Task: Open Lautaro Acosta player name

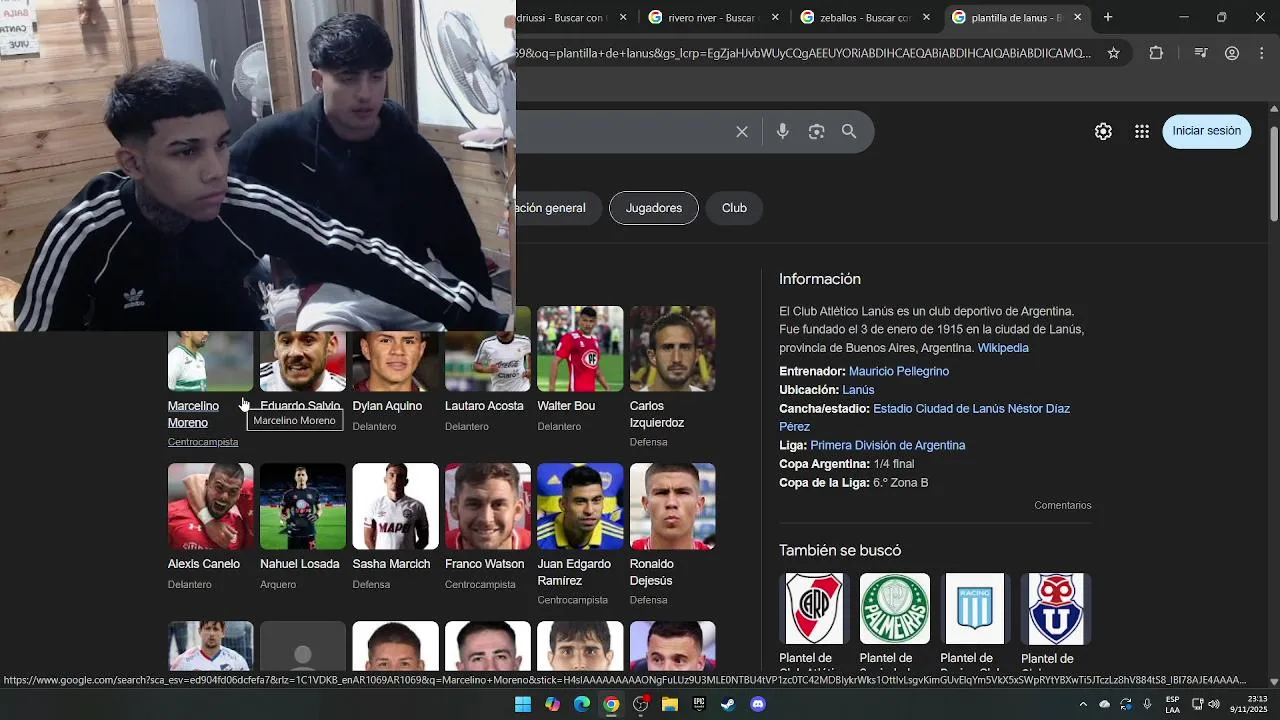Action: point(484,406)
